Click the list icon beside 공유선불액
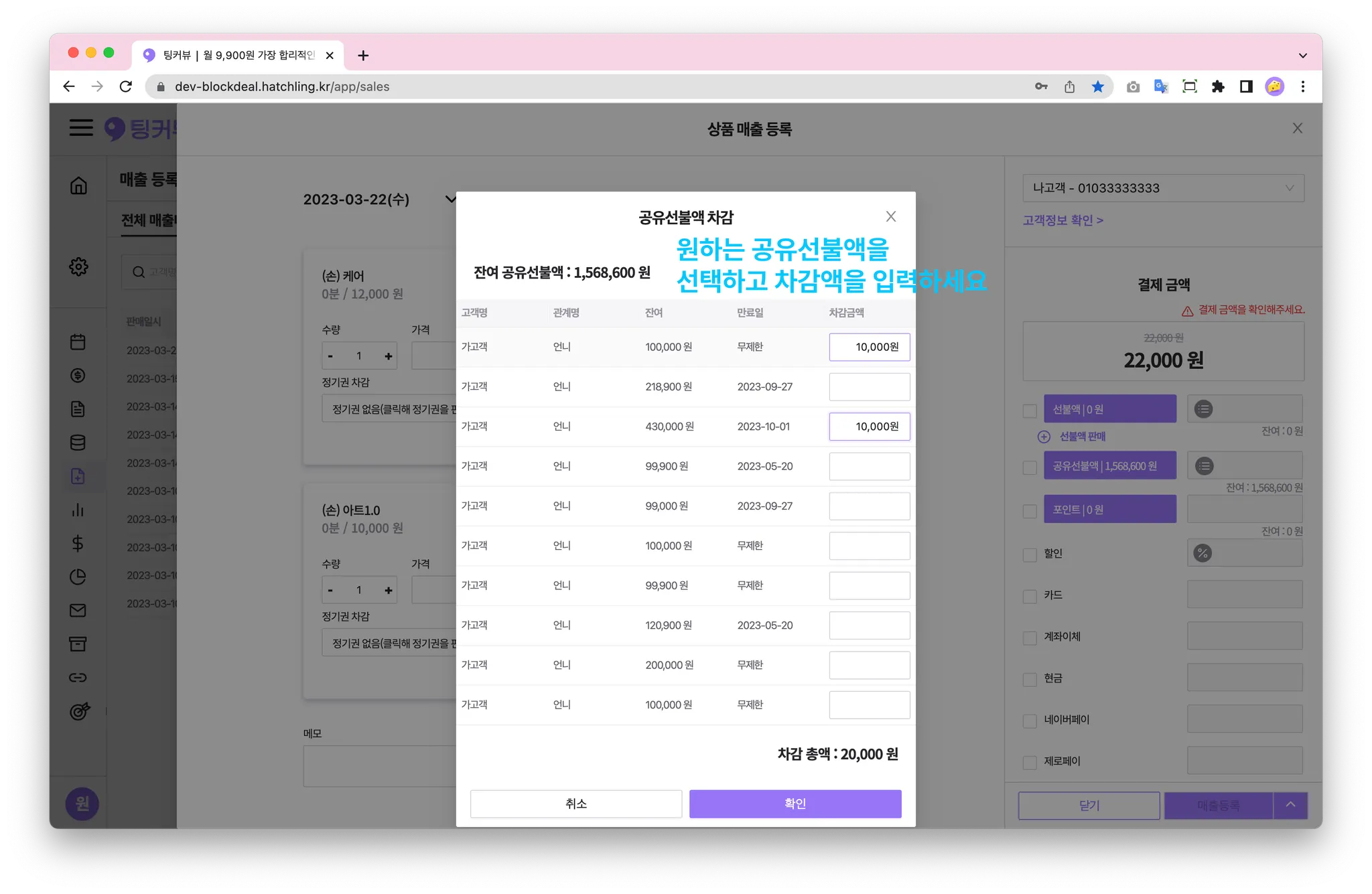This screenshot has width=1372, height=894. click(1204, 466)
